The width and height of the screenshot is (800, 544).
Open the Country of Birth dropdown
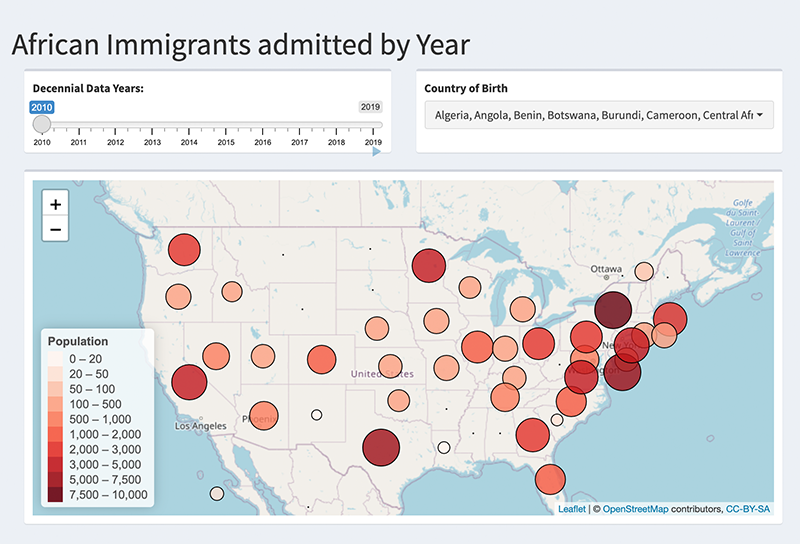click(598, 115)
